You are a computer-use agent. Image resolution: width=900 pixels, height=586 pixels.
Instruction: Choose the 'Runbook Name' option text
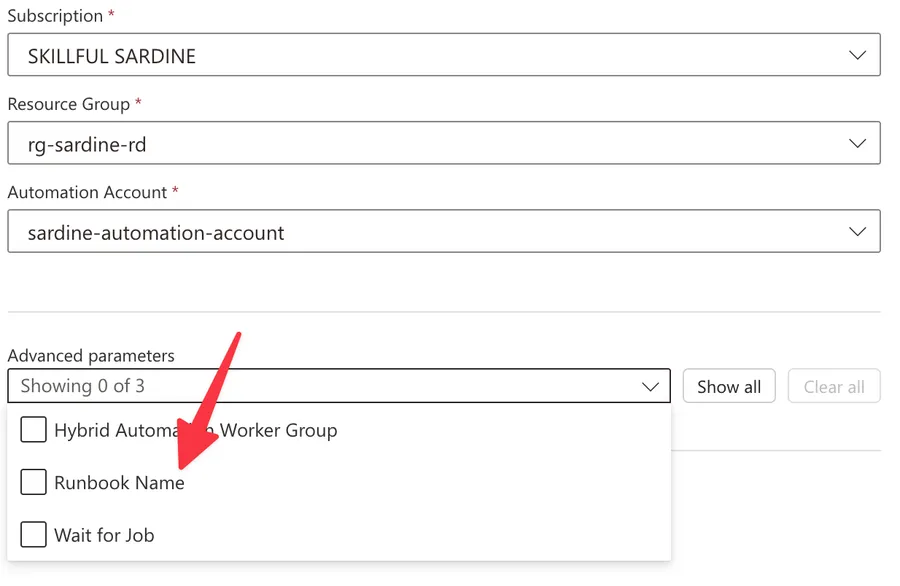120,483
